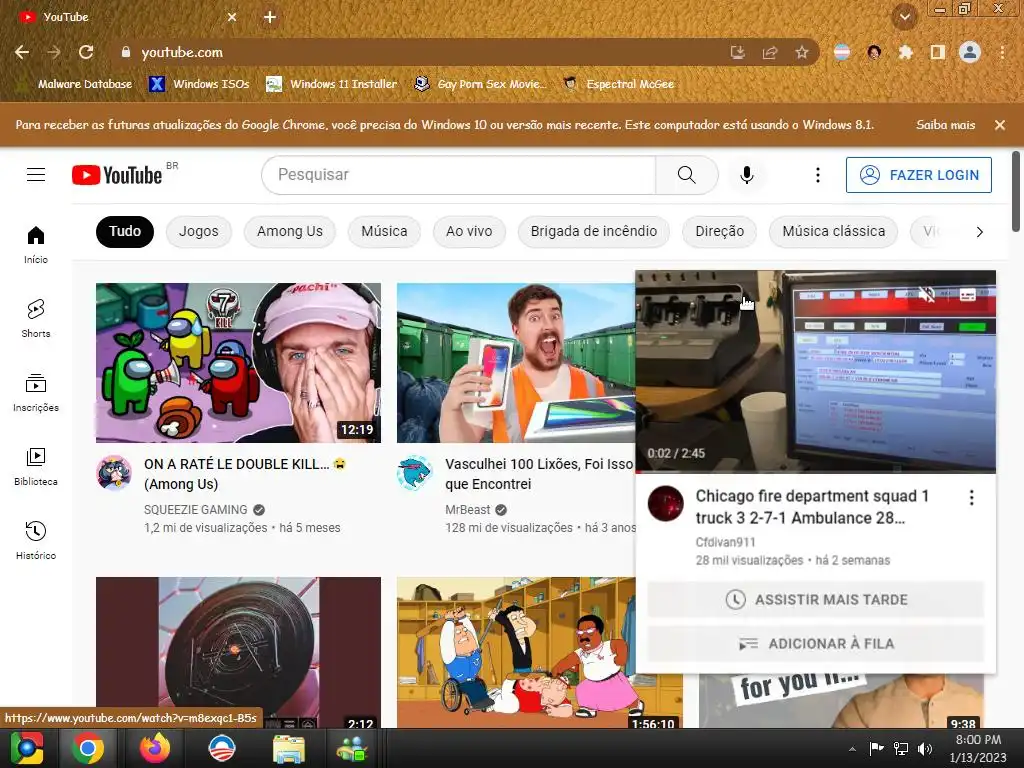Open the SQUEEZIE GAMING channel name

196,509
